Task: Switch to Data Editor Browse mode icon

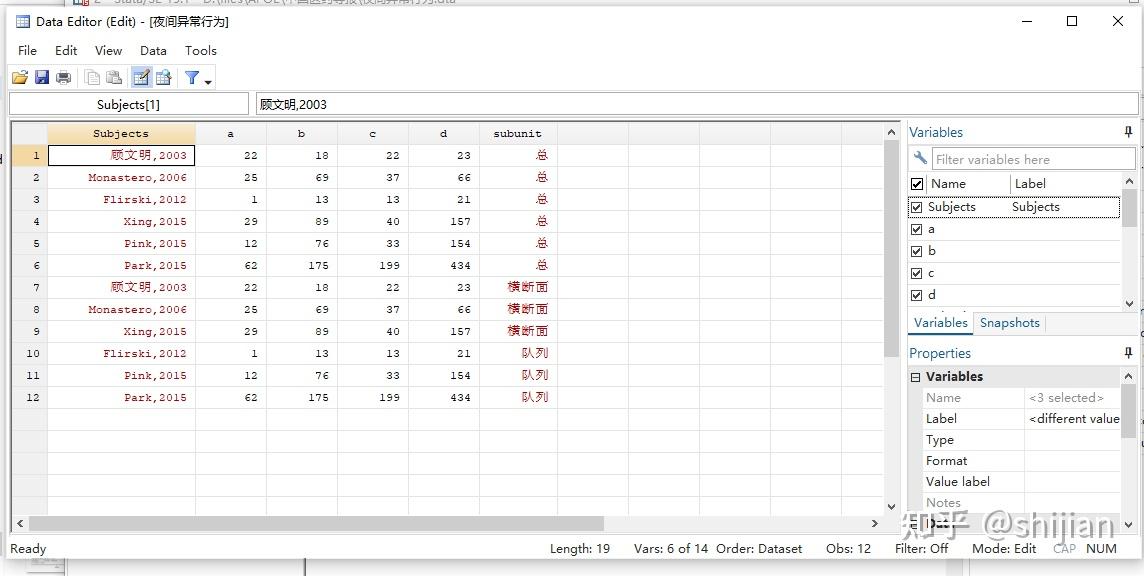Action: [163, 77]
